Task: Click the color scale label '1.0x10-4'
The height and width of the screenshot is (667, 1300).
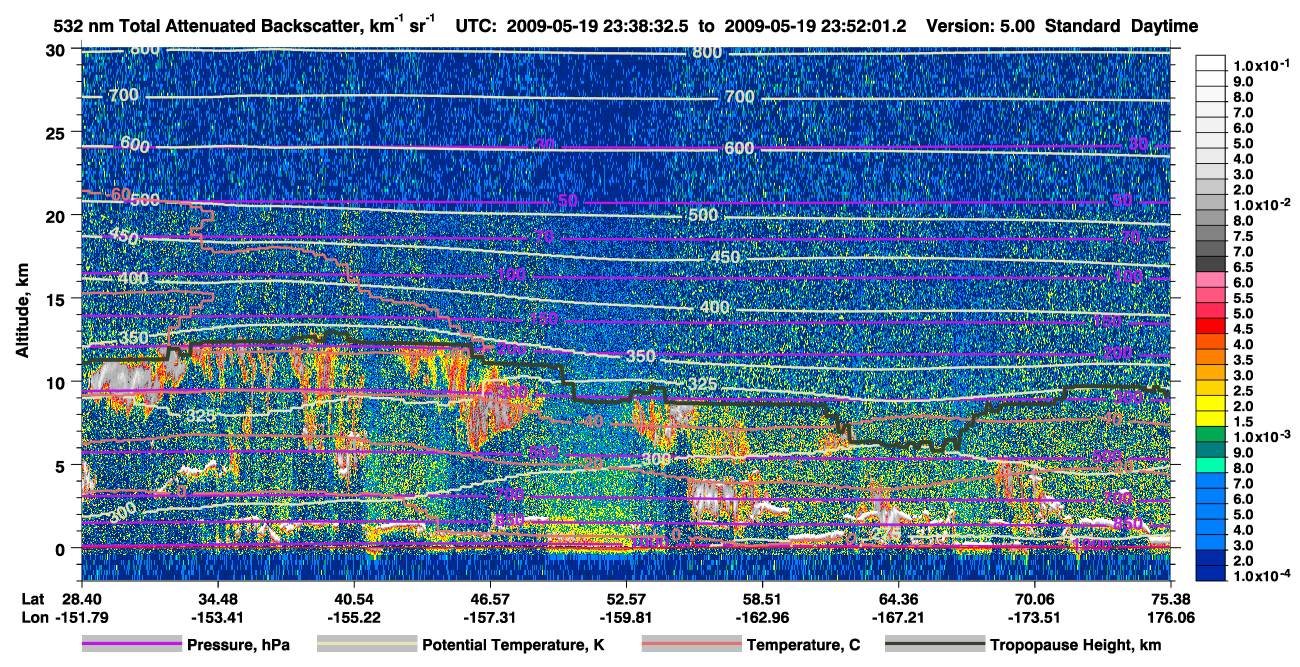Action: tap(1260, 575)
